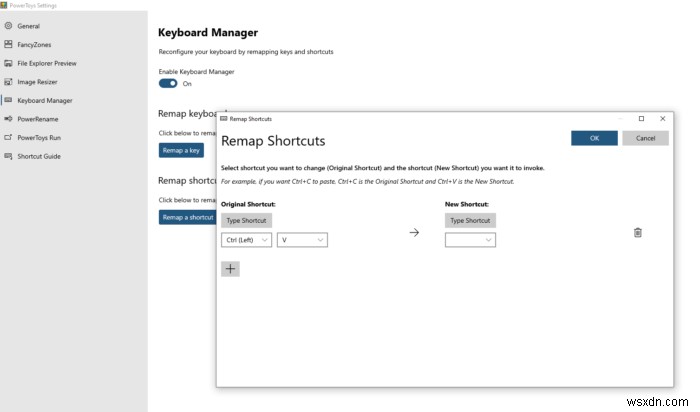This screenshot has height=412, width=700.
Task: Confirm remapping with the OK button
Action: 594,138
